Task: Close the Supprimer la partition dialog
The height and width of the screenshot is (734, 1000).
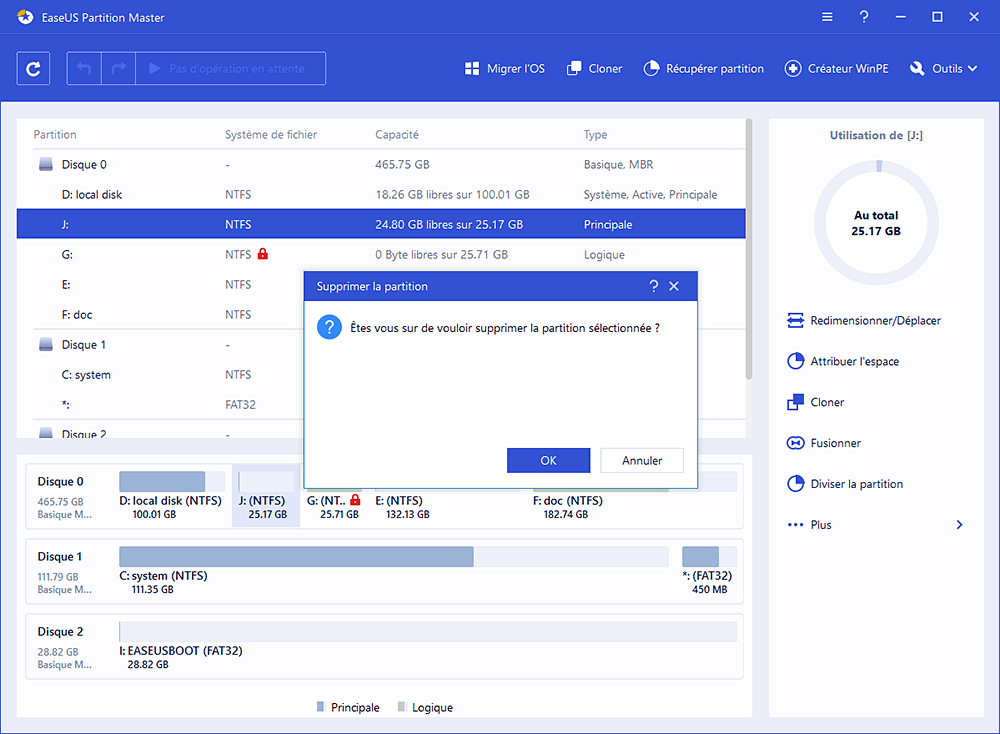Action: (x=674, y=286)
